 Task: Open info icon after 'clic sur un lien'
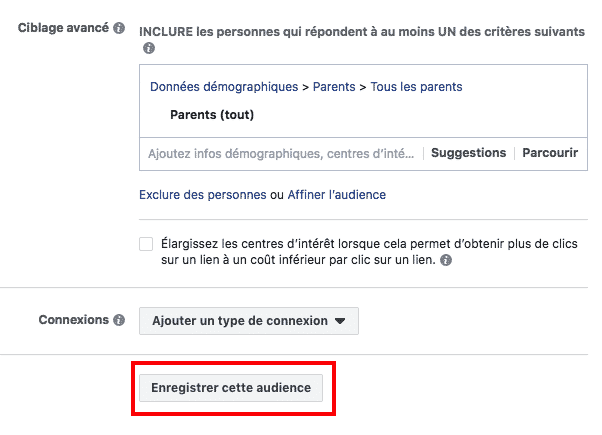click(446, 260)
